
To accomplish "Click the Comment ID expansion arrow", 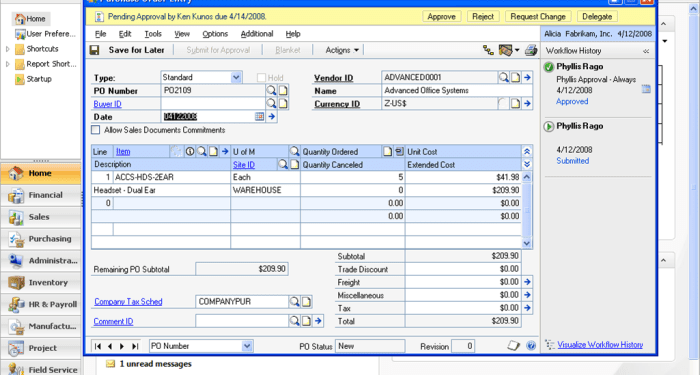I will [318, 321].
